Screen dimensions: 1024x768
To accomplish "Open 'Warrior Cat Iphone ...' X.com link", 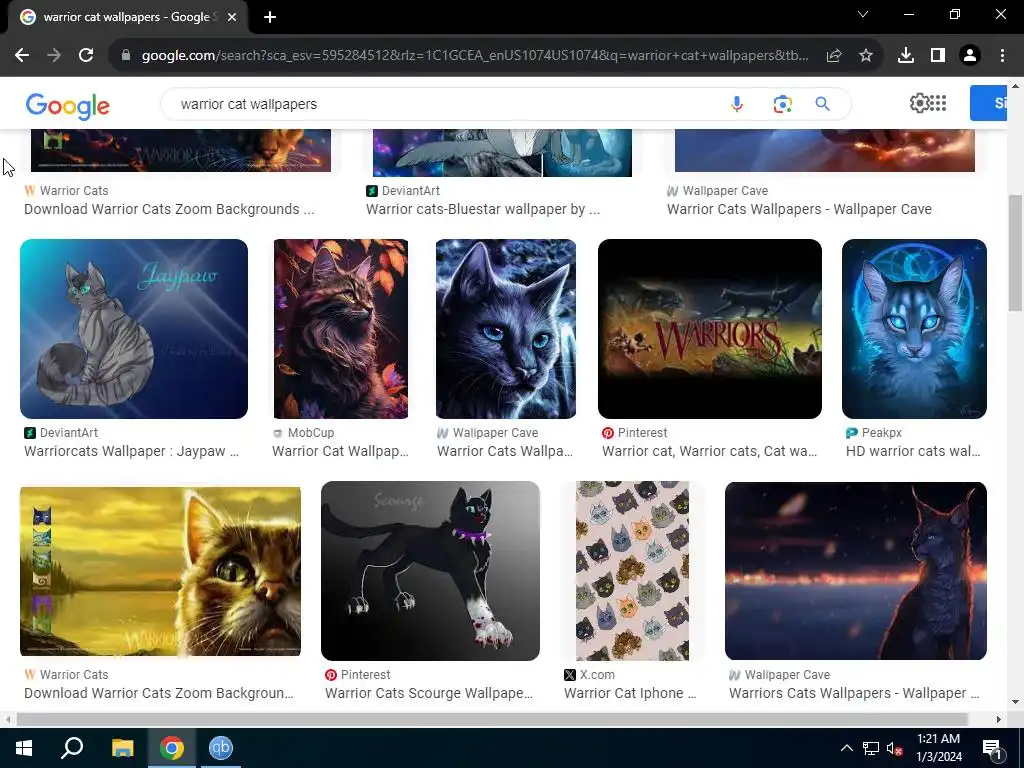I will pos(630,693).
